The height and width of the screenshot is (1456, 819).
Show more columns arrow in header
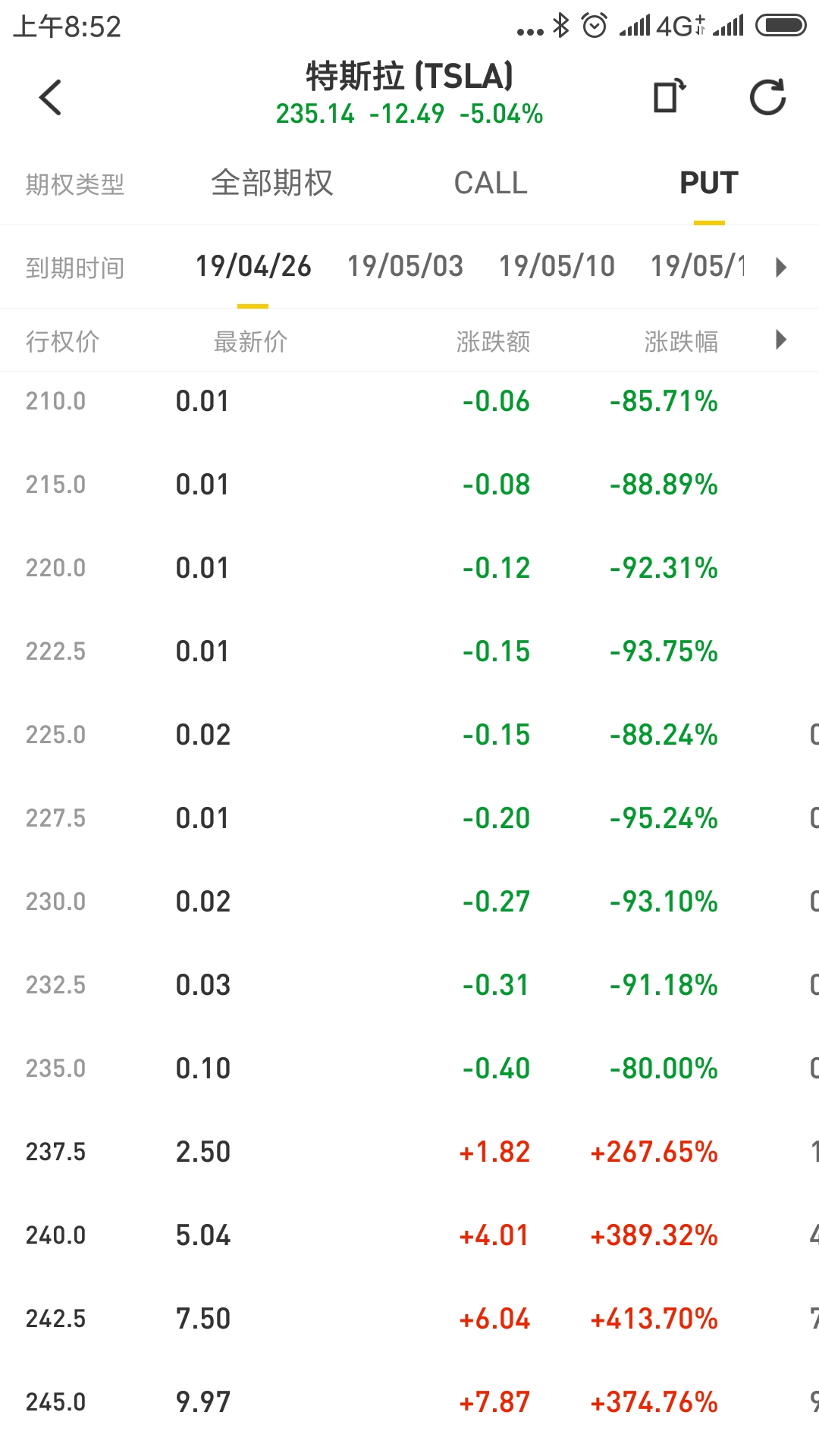click(781, 340)
